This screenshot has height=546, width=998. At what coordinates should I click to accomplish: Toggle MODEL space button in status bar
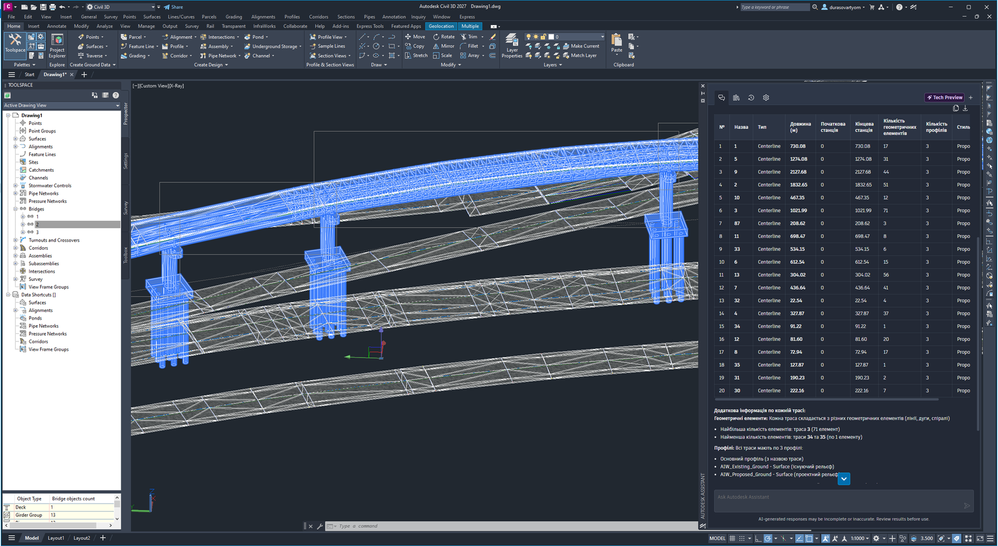(x=717, y=538)
